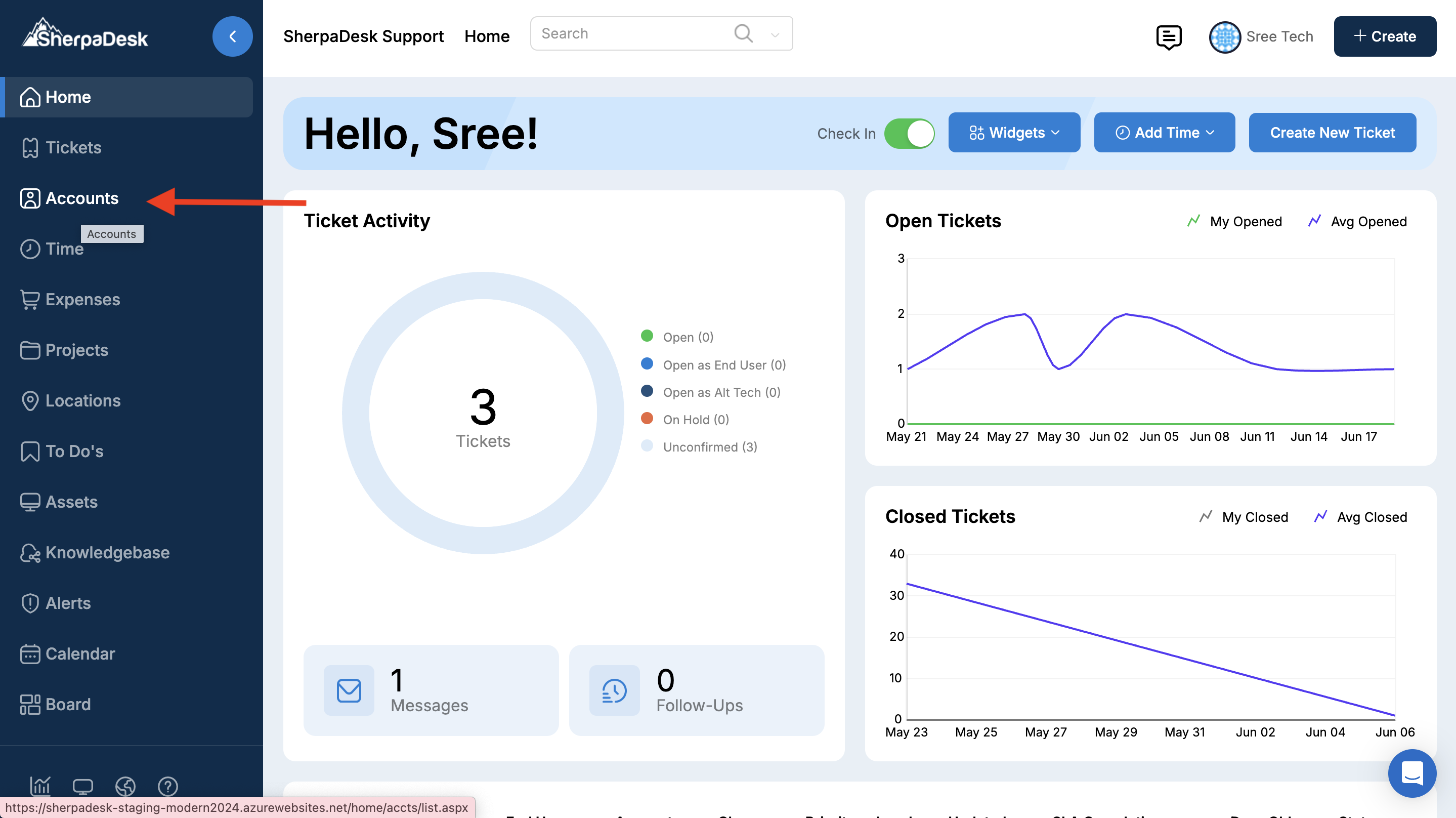Go to Knowledgebase in the sidebar

pyautogui.click(x=107, y=552)
